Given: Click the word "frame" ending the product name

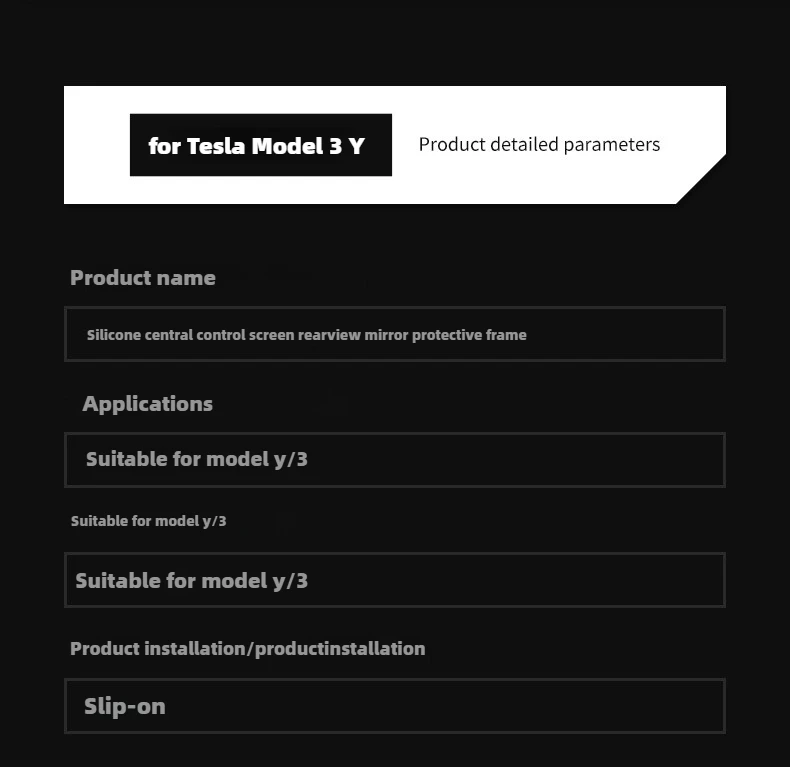Looking at the screenshot, I should 506,335.
